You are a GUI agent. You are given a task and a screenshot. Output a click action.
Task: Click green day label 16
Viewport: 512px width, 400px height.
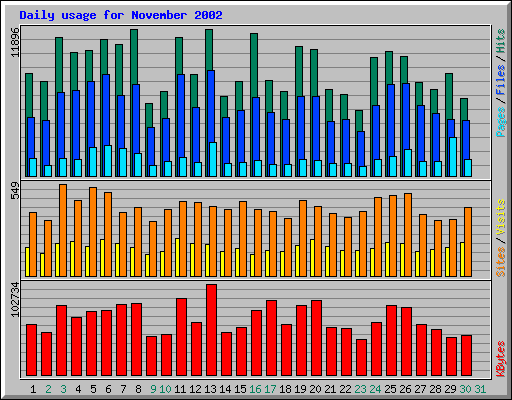[x=255, y=389]
